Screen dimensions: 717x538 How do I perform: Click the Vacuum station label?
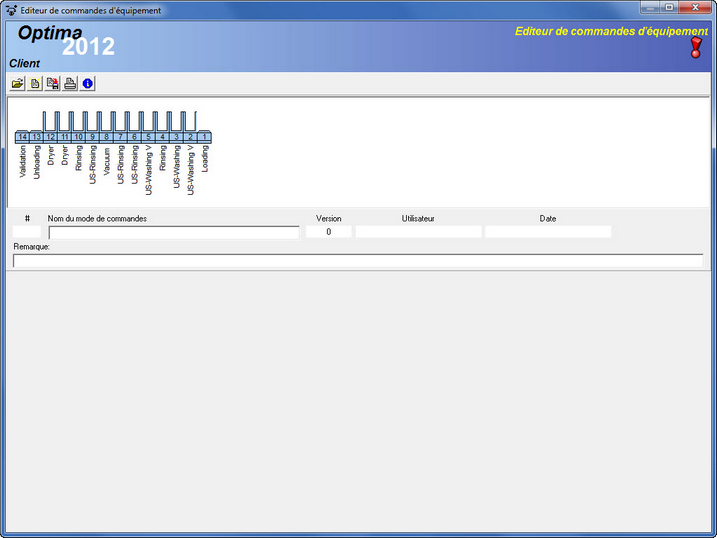[x=107, y=161]
